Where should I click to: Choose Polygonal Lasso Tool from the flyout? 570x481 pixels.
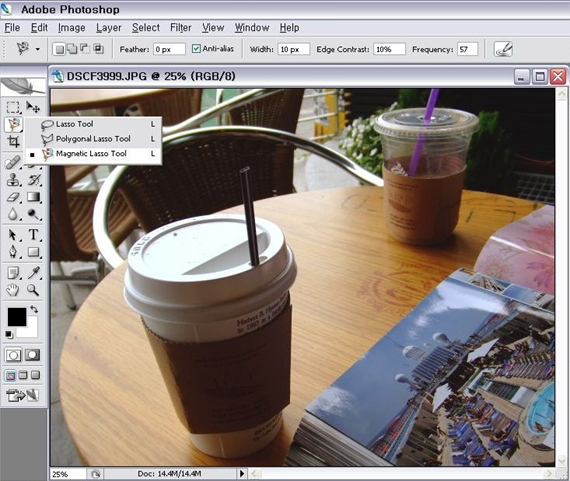93,139
